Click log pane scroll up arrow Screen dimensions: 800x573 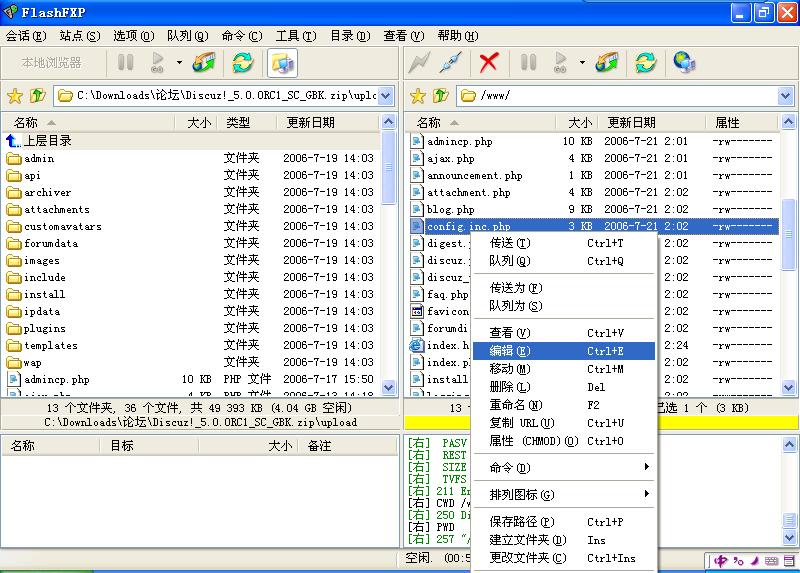(789, 444)
